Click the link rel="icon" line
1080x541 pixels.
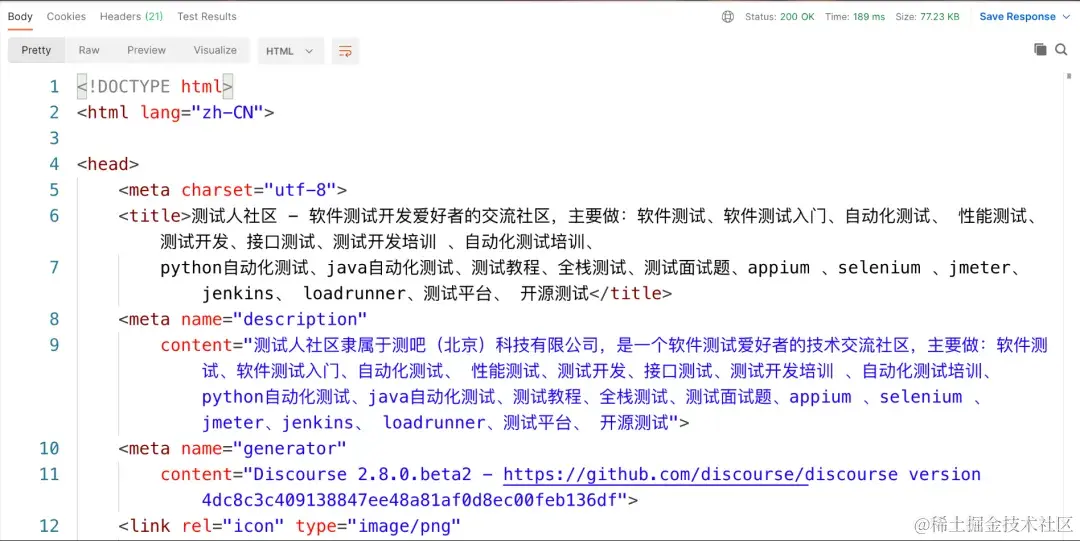click(289, 527)
